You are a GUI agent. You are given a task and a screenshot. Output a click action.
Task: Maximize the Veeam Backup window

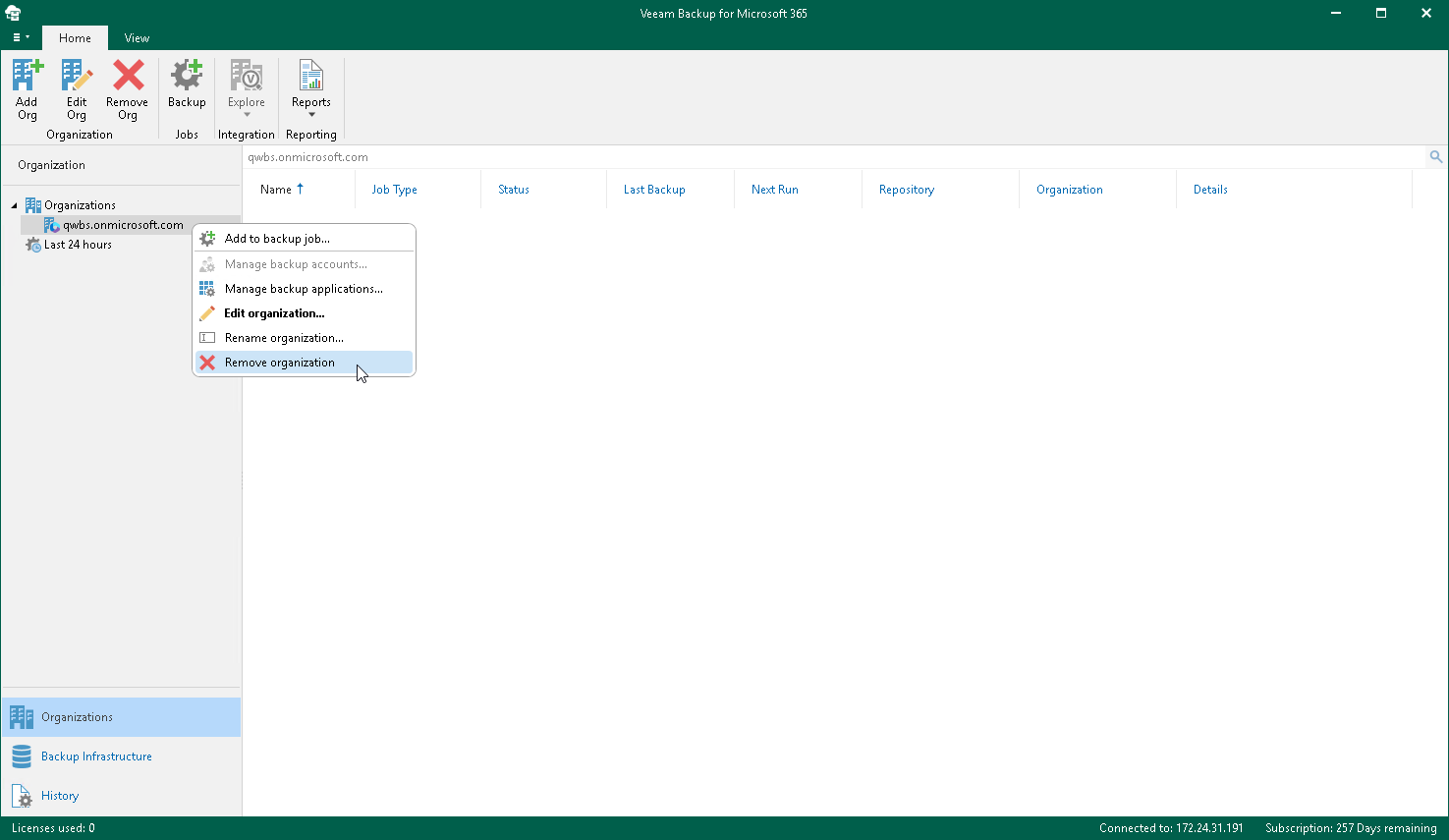point(1381,14)
